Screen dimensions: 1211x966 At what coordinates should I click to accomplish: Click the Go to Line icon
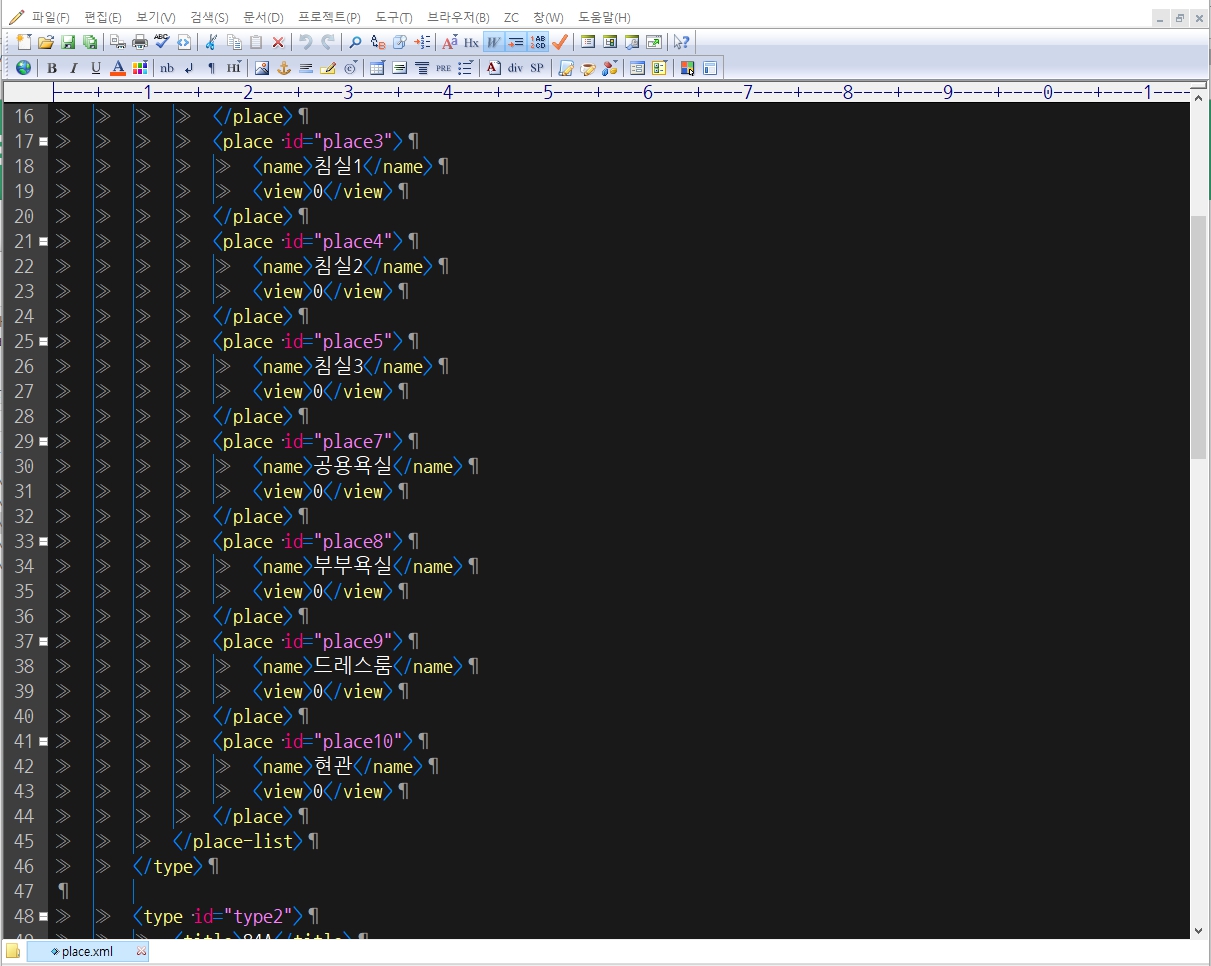click(423, 42)
